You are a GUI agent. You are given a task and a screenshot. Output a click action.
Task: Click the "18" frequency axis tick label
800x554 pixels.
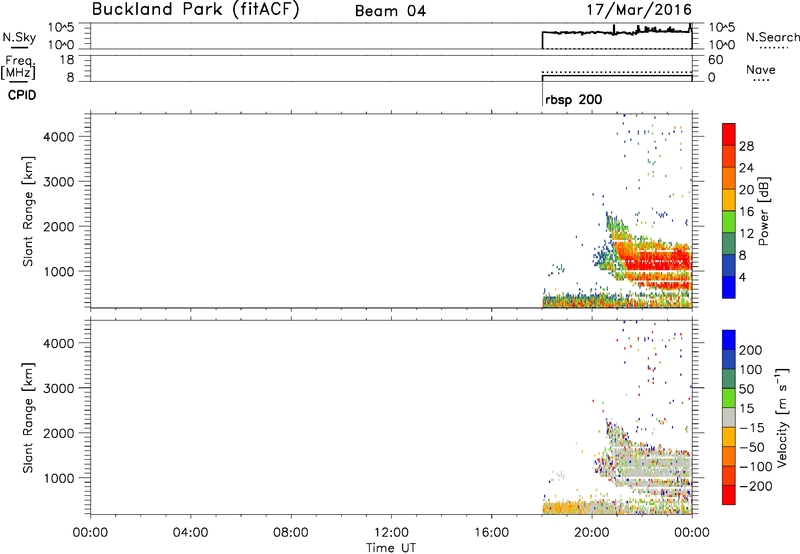[67, 60]
